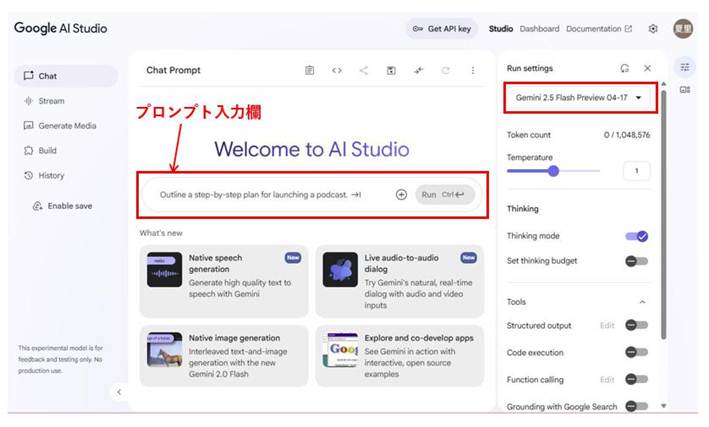Click the Get API key button

pos(442,29)
